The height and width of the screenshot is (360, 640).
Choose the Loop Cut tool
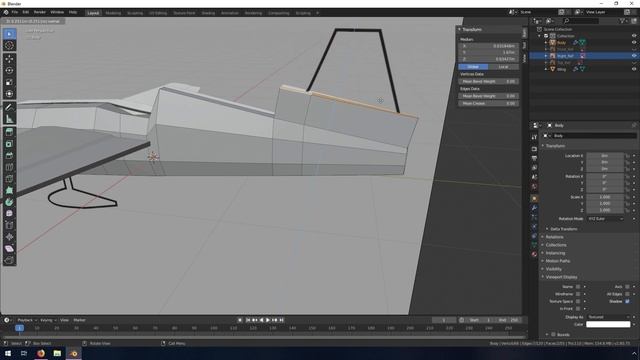tap(9, 167)
